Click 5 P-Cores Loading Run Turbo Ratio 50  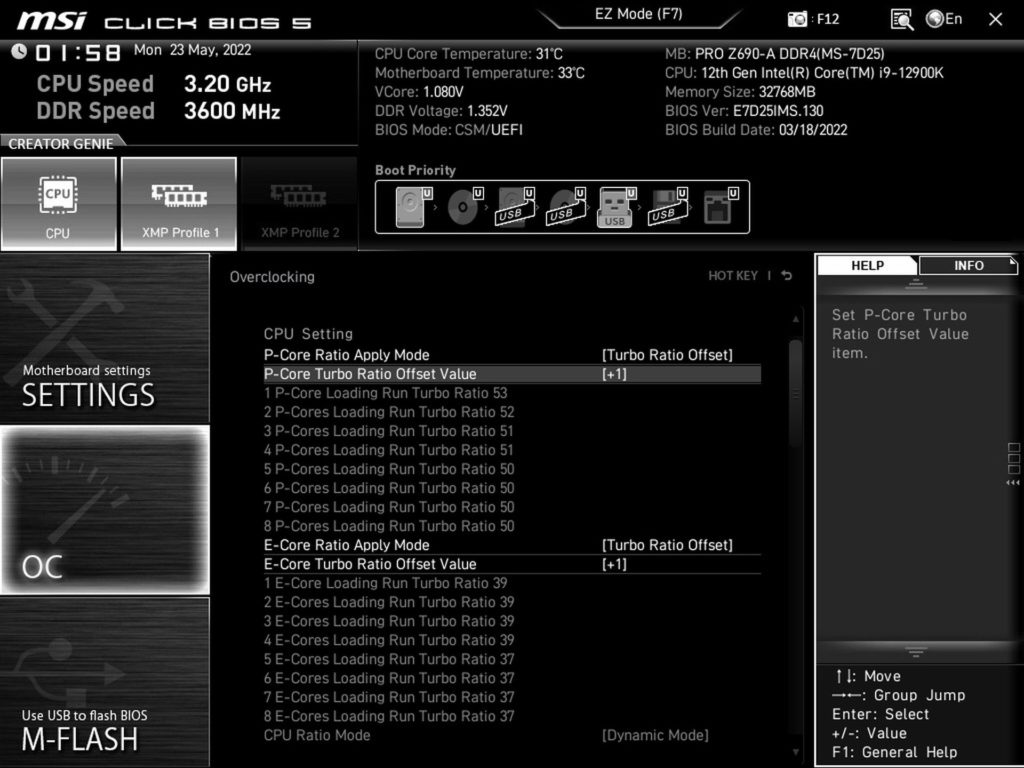pos(389,469)
